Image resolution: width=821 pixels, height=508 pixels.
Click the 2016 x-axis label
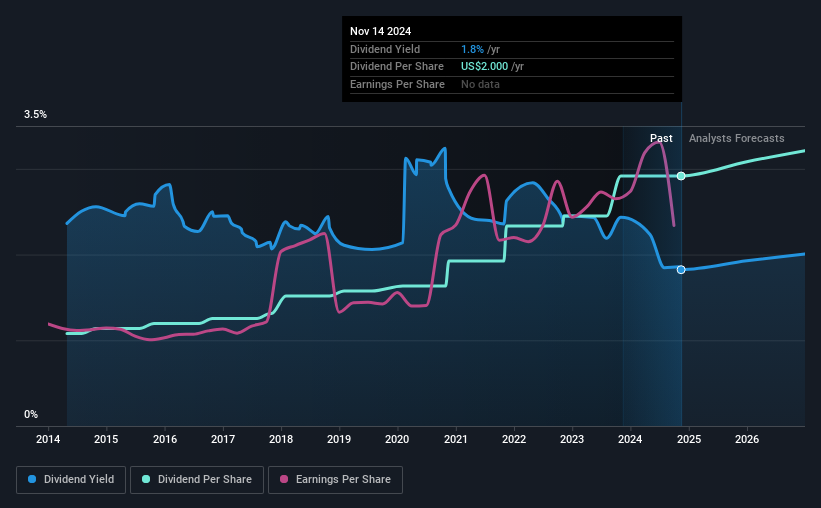tap(165, 439)
